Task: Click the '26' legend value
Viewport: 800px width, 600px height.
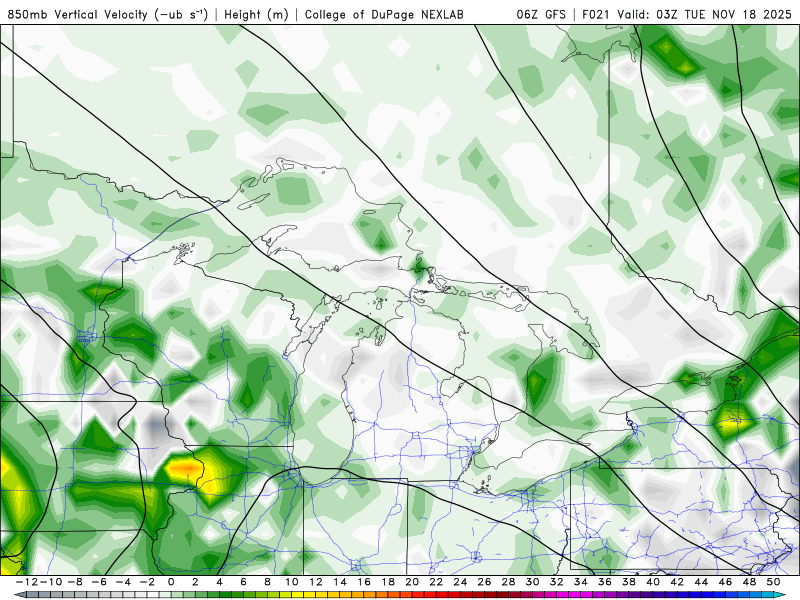Action: pyautogui.click(x=484, y=582)
